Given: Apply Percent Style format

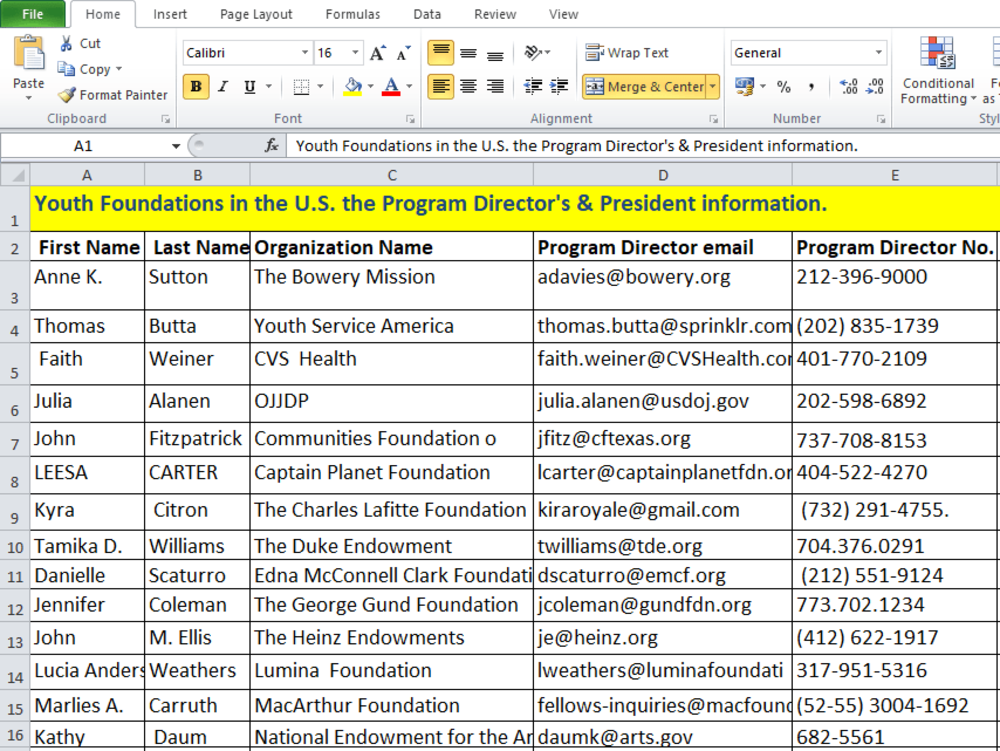Looking at the screenshot, I should pyautogui.click(x=784, y=87).
